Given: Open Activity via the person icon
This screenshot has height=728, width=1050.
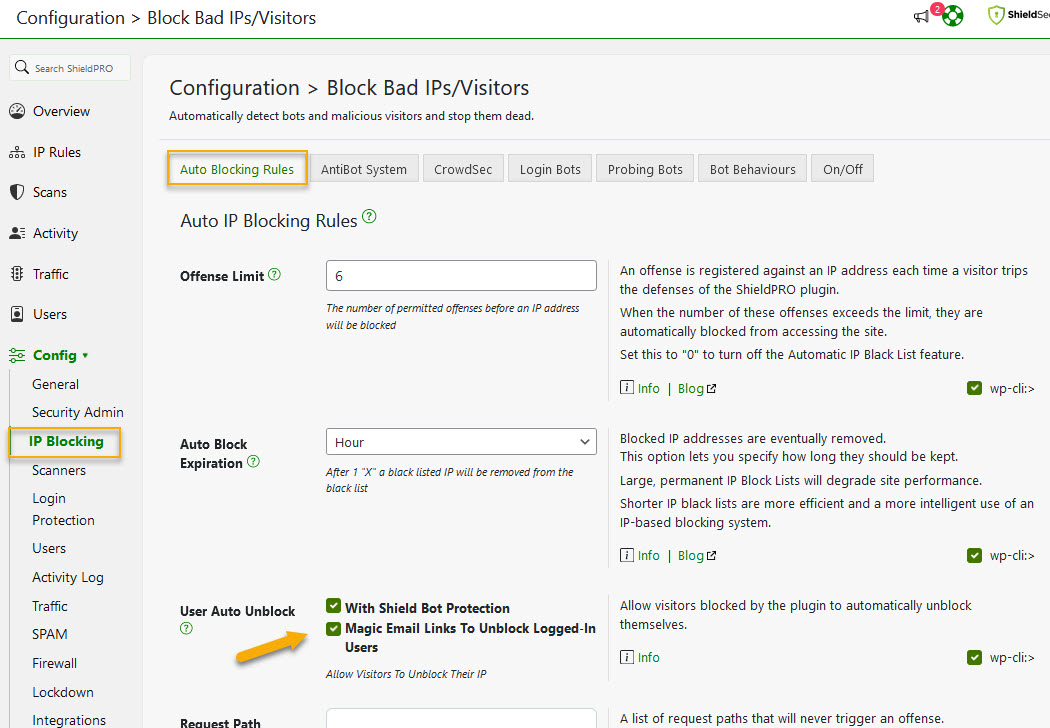Looking at the screenshot, I should (x=17, y=233).
